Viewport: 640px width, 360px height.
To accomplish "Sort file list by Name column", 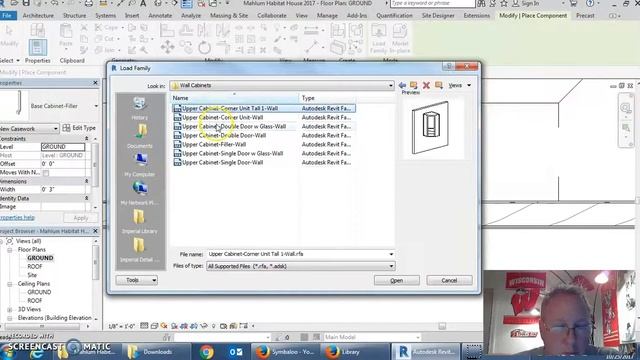I will tap(235, 98).
